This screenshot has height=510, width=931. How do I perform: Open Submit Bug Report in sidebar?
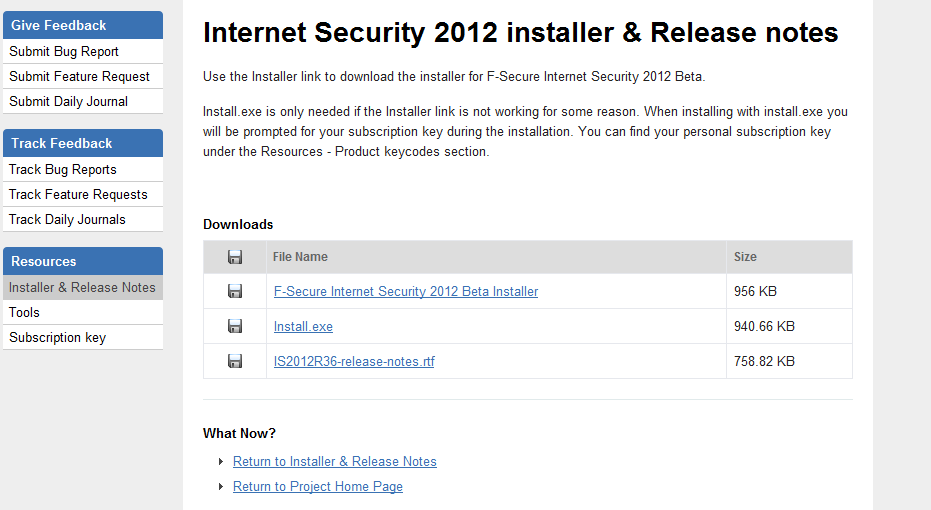point(64,52)
